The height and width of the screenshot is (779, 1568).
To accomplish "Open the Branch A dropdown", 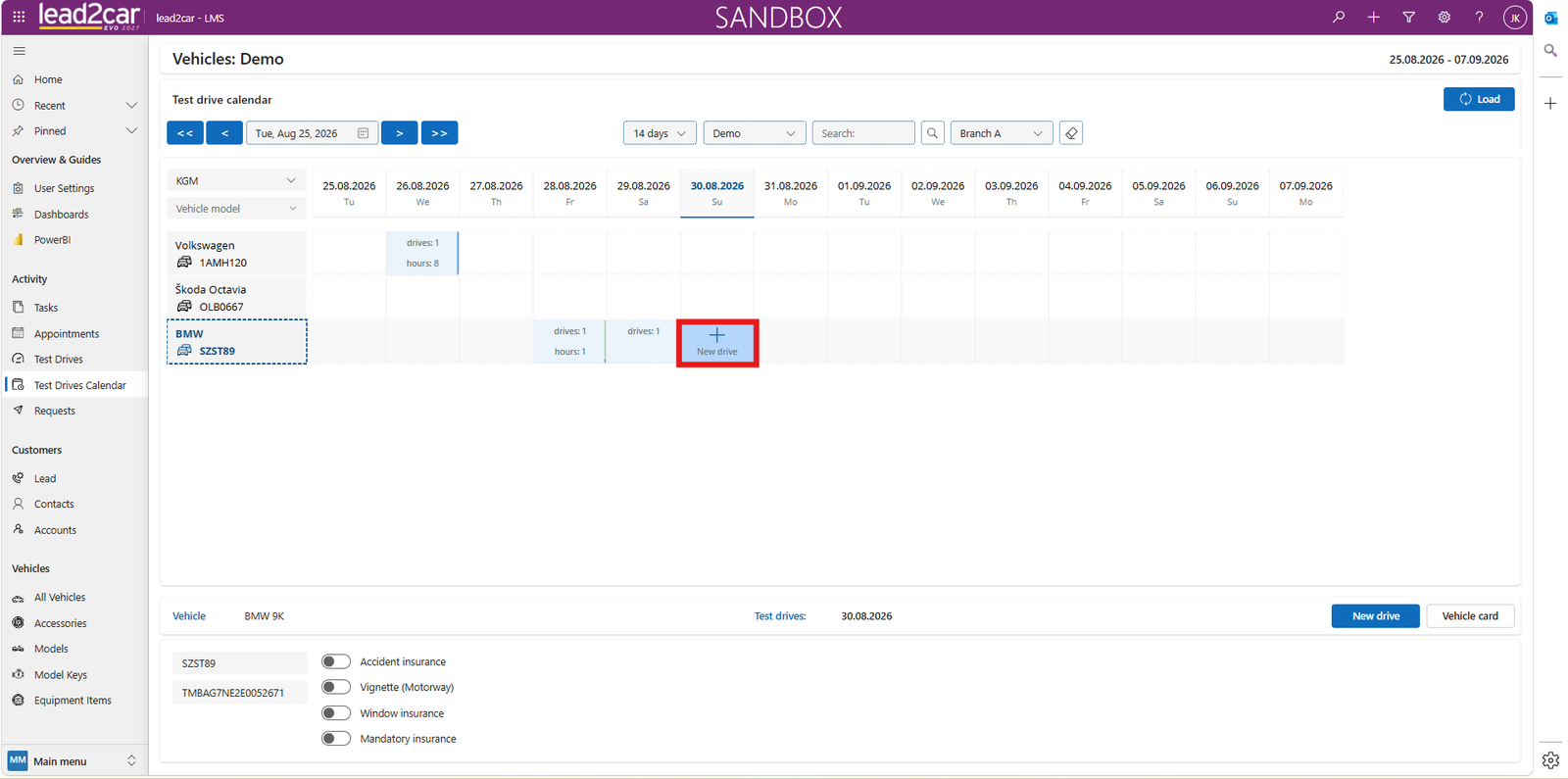I will [x=1002, y=133].
